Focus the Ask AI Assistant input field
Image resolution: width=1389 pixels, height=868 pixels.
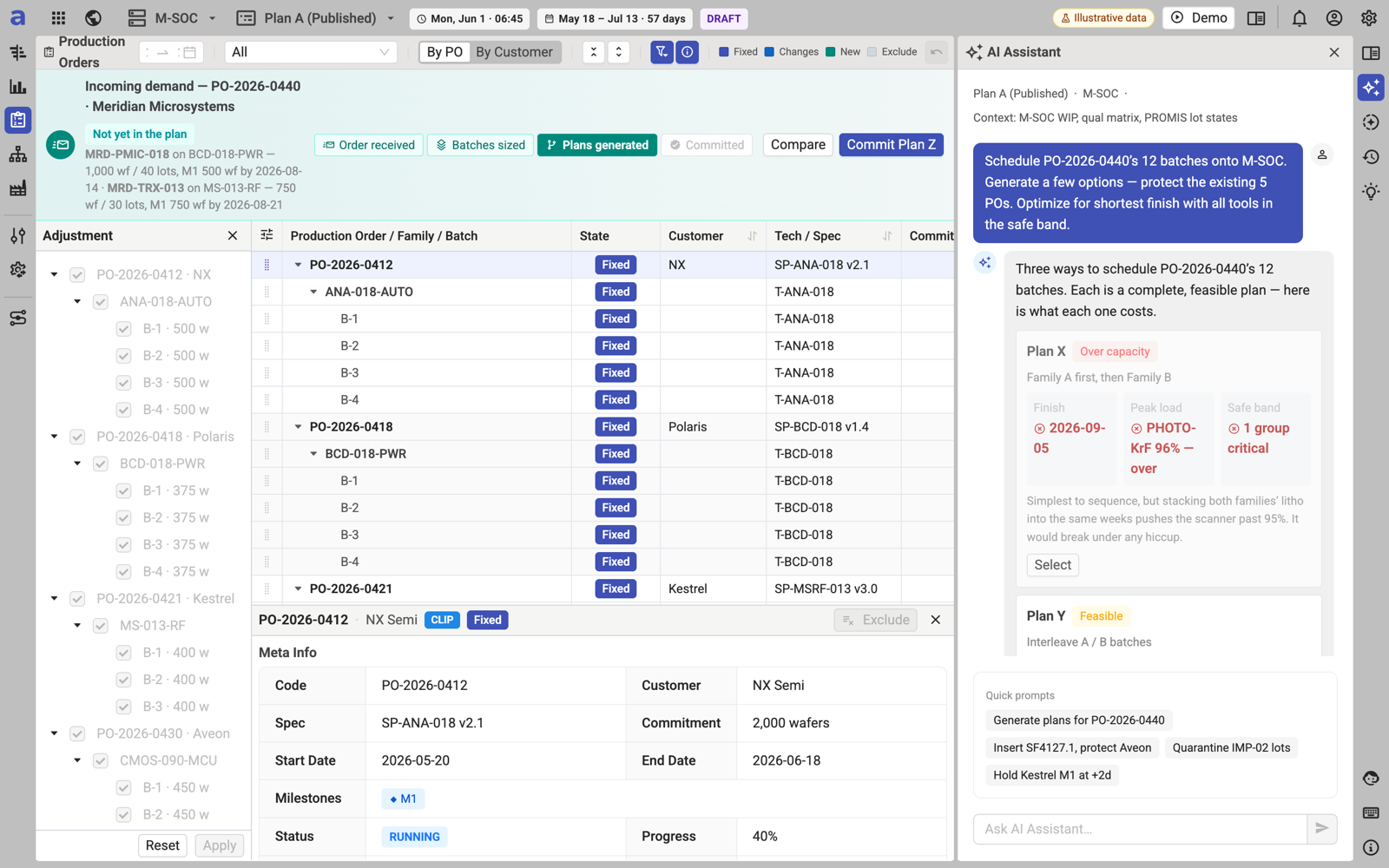(x=1140, y=829)
